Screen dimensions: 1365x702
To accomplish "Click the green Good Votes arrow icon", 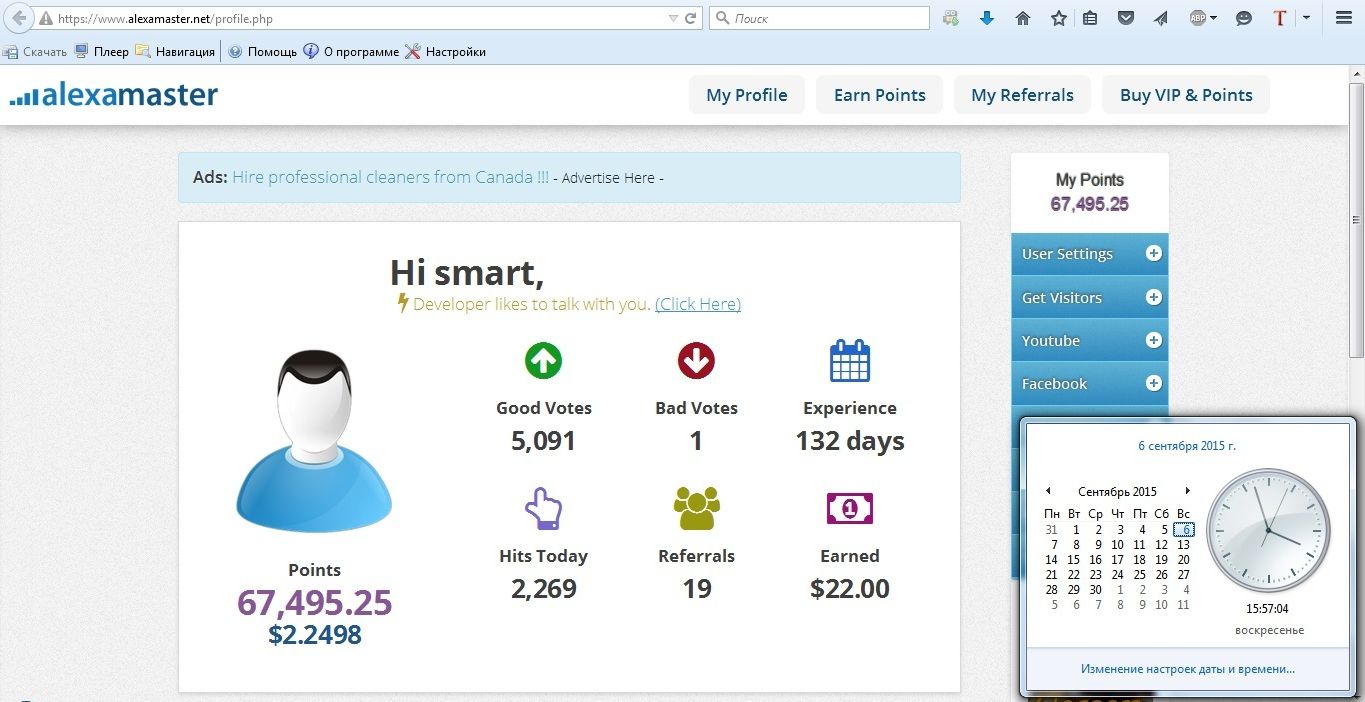I will 543,361.
